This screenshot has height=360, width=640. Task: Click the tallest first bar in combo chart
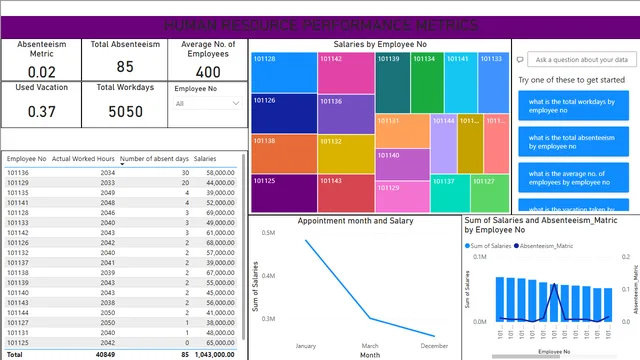click(x=500, y=299)
